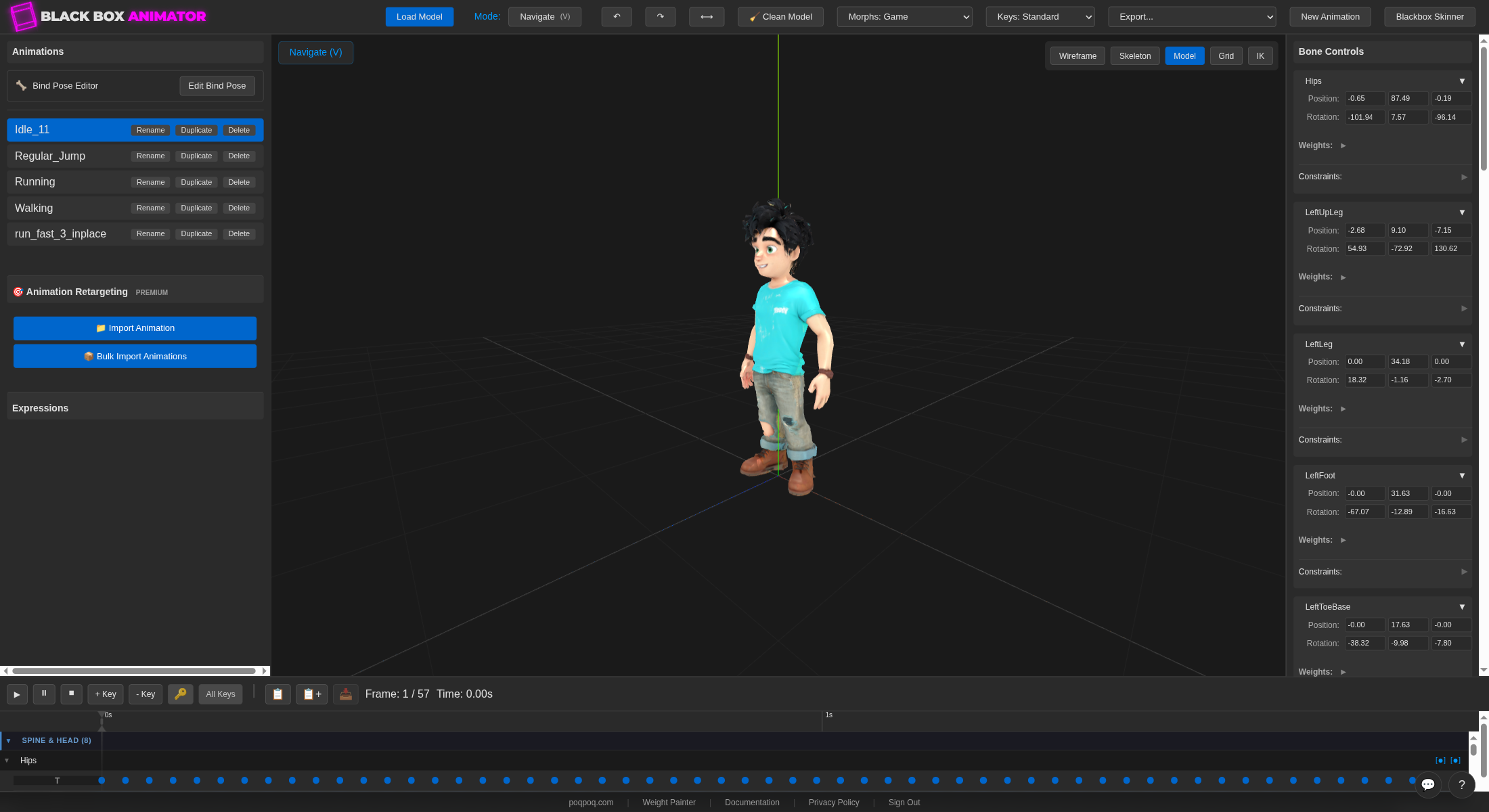Collapse the LeftUpLeg bone panel
Screen dimensions: 1489x812
coord(1462,212)
